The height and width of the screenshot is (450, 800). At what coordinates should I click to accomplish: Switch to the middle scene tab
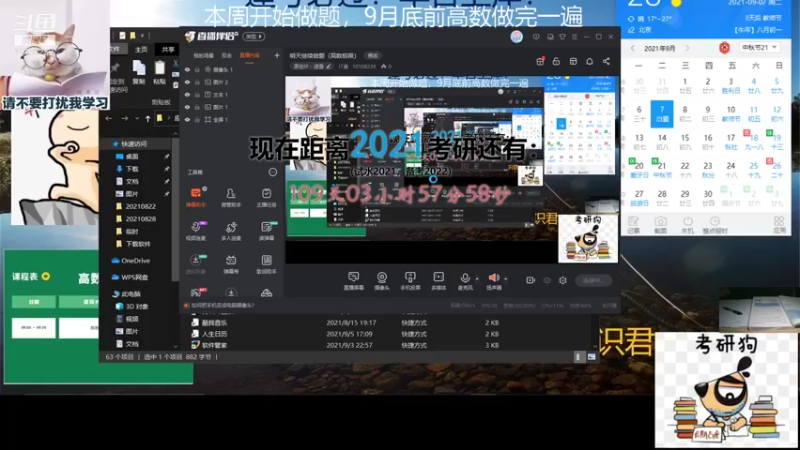pos(227,55)
